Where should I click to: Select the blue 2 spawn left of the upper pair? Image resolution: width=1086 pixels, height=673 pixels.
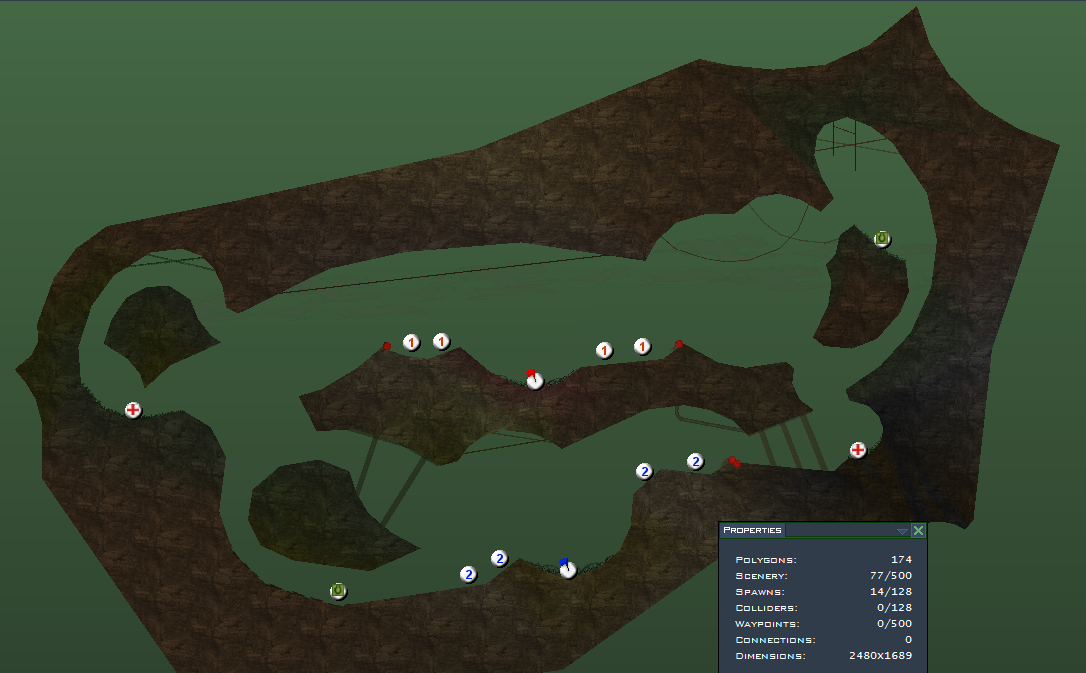tap(644, 471)
